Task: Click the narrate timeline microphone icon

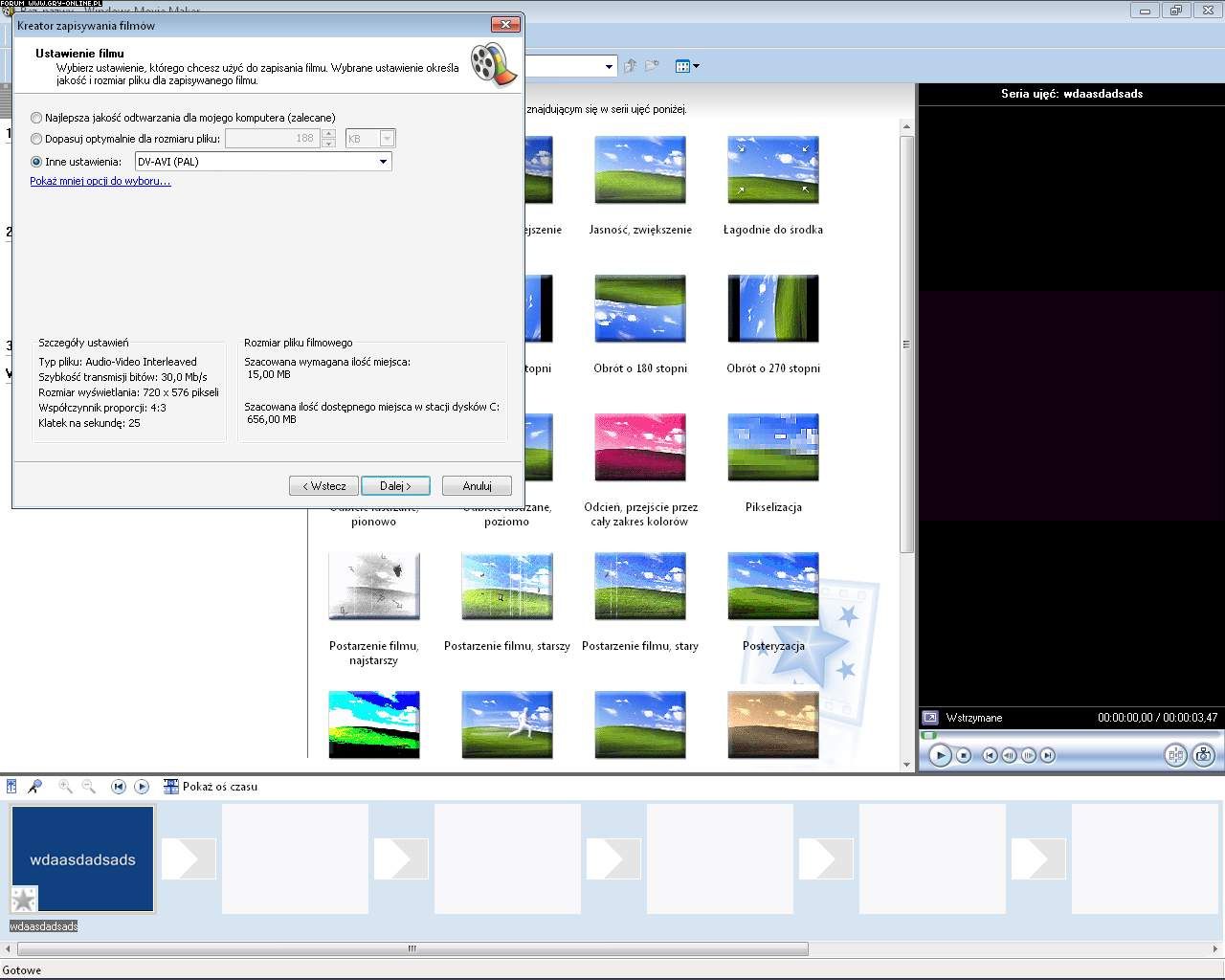Action: [35, 787]
